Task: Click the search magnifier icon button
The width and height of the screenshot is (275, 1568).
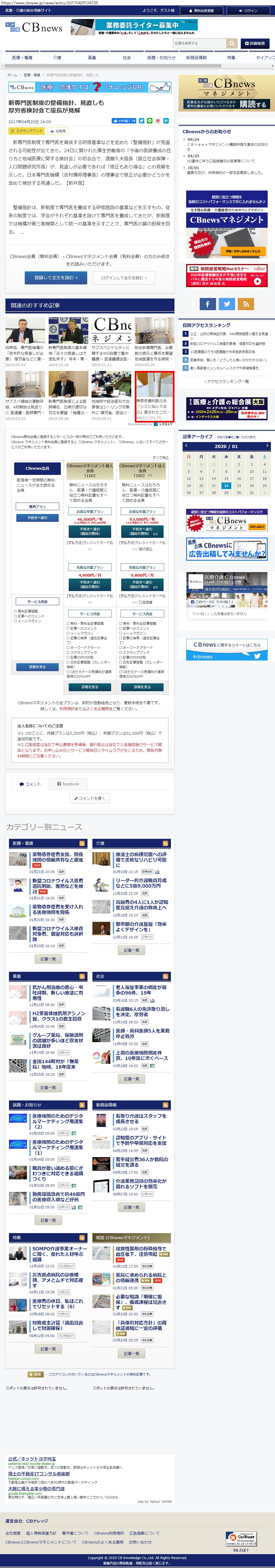Action: (x=232, y=43)
